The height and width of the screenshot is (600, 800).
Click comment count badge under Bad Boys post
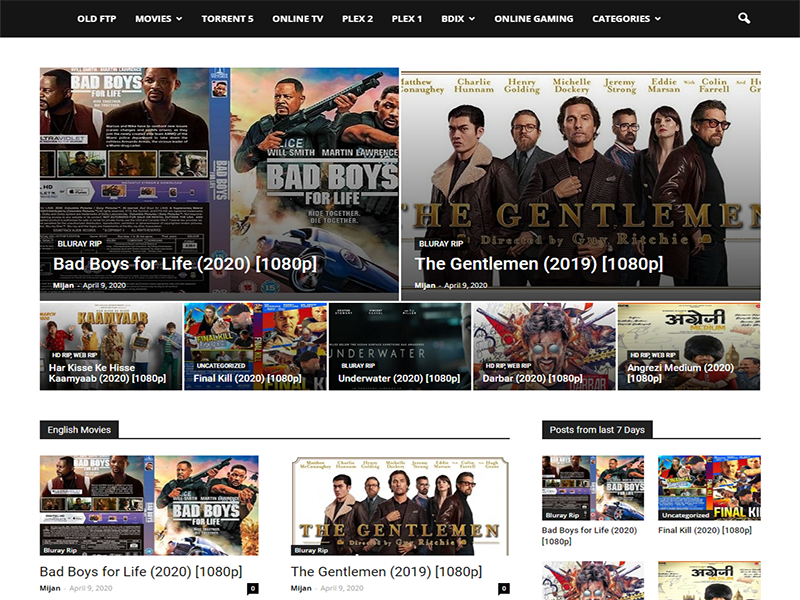253,589
